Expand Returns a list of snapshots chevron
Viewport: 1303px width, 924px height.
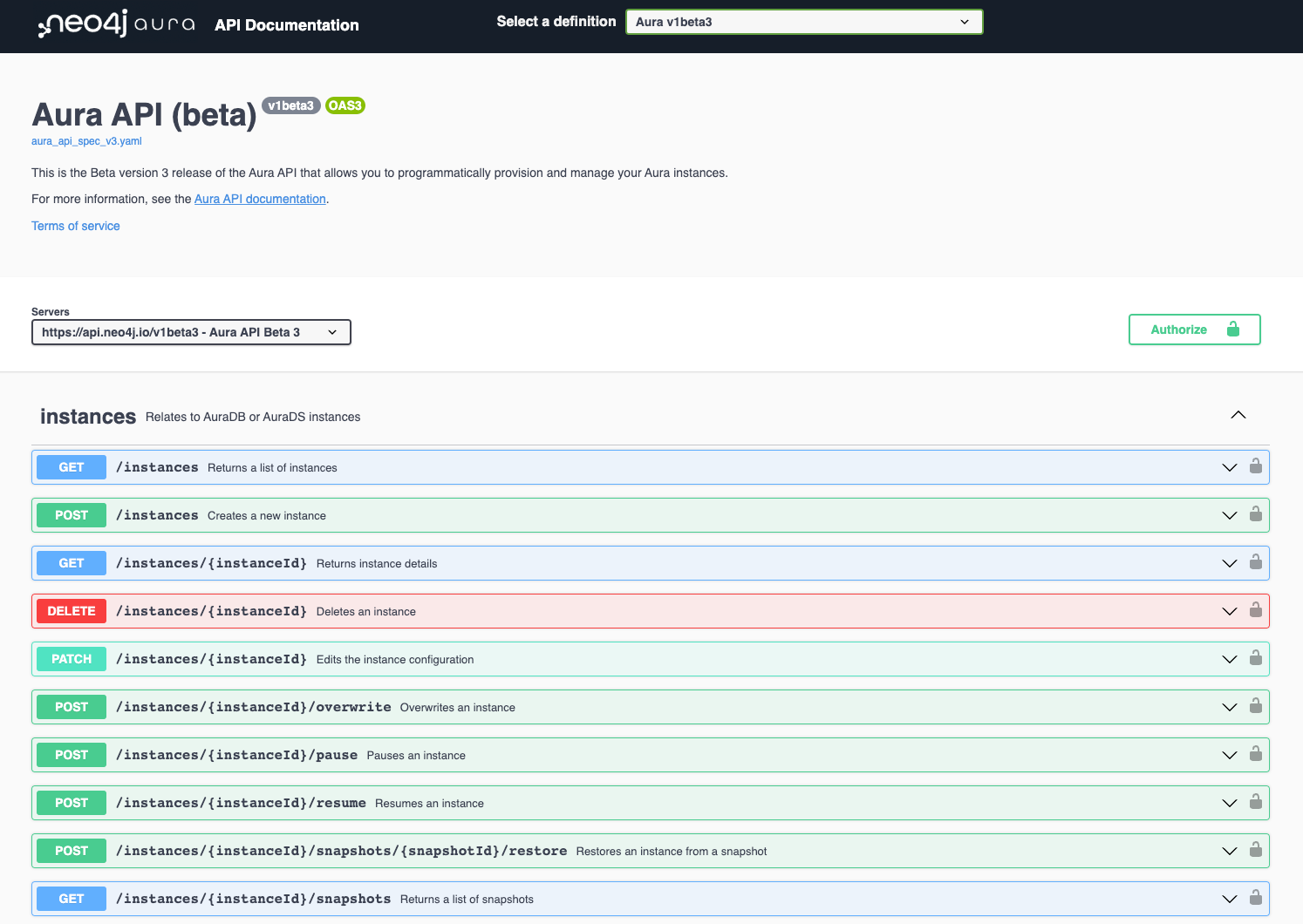[1230, 900]
